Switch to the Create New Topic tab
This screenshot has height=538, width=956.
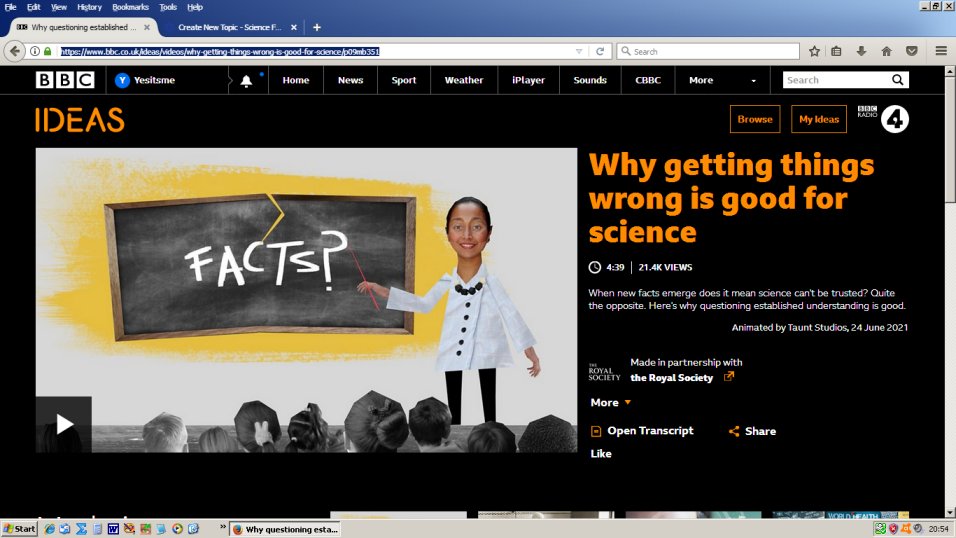point(236,27)
